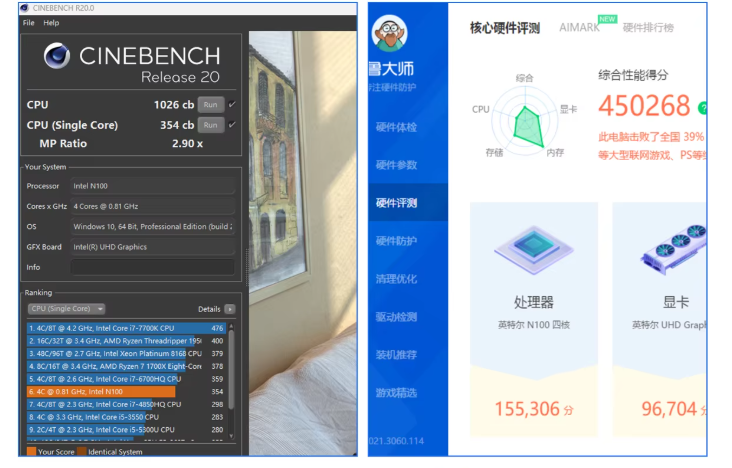Viewport: 732px width, 468px height.
Task: Click the green help icon beside the score
Action: (x=703, y=108)
